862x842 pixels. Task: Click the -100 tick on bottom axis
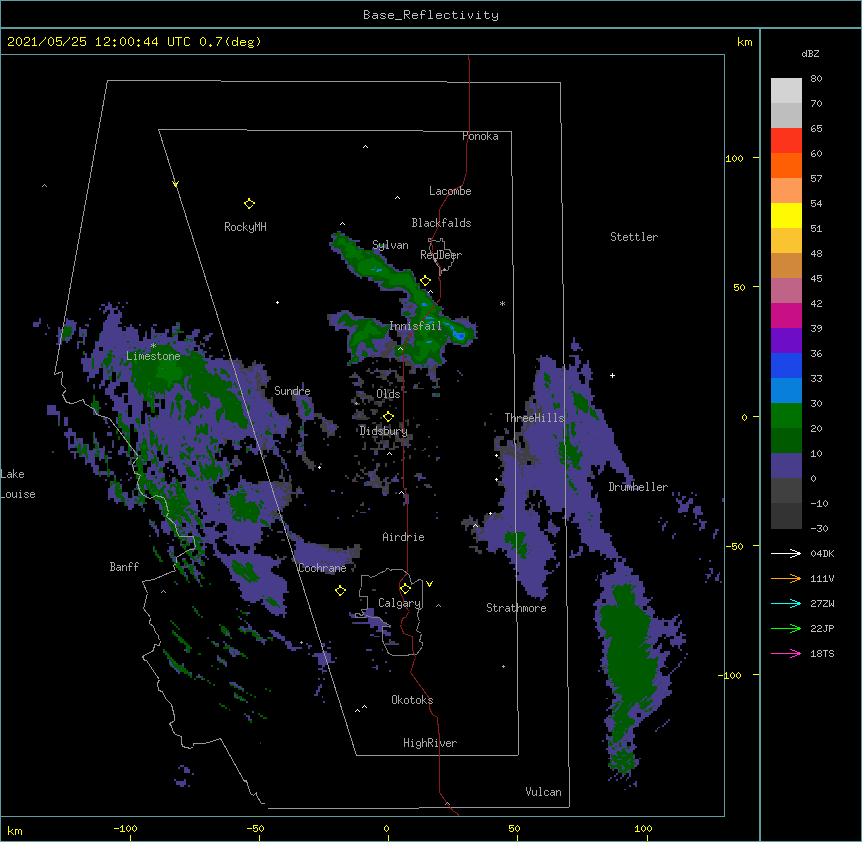[x=125, y=829]
